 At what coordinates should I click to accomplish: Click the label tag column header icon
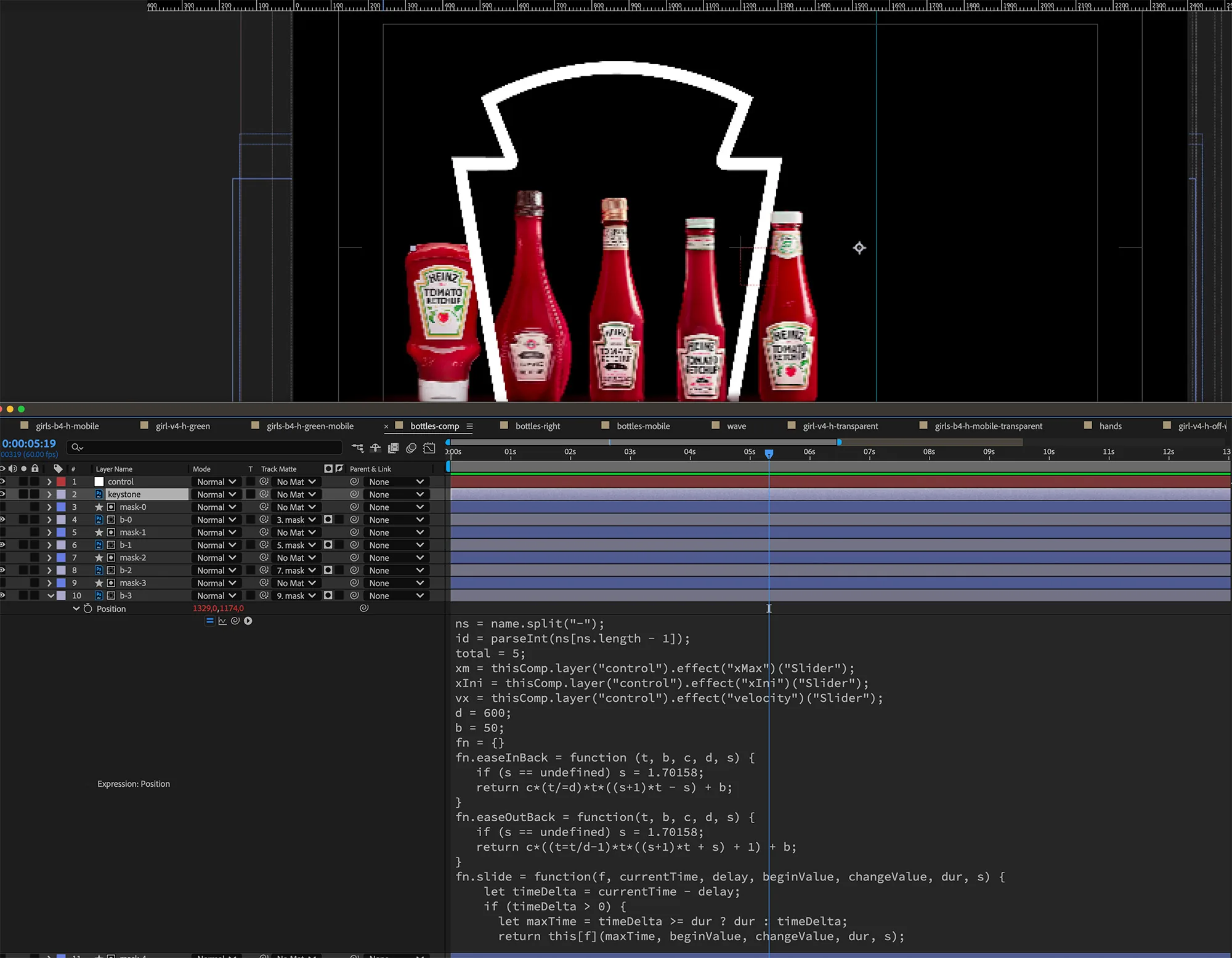(x=59, y=469)
